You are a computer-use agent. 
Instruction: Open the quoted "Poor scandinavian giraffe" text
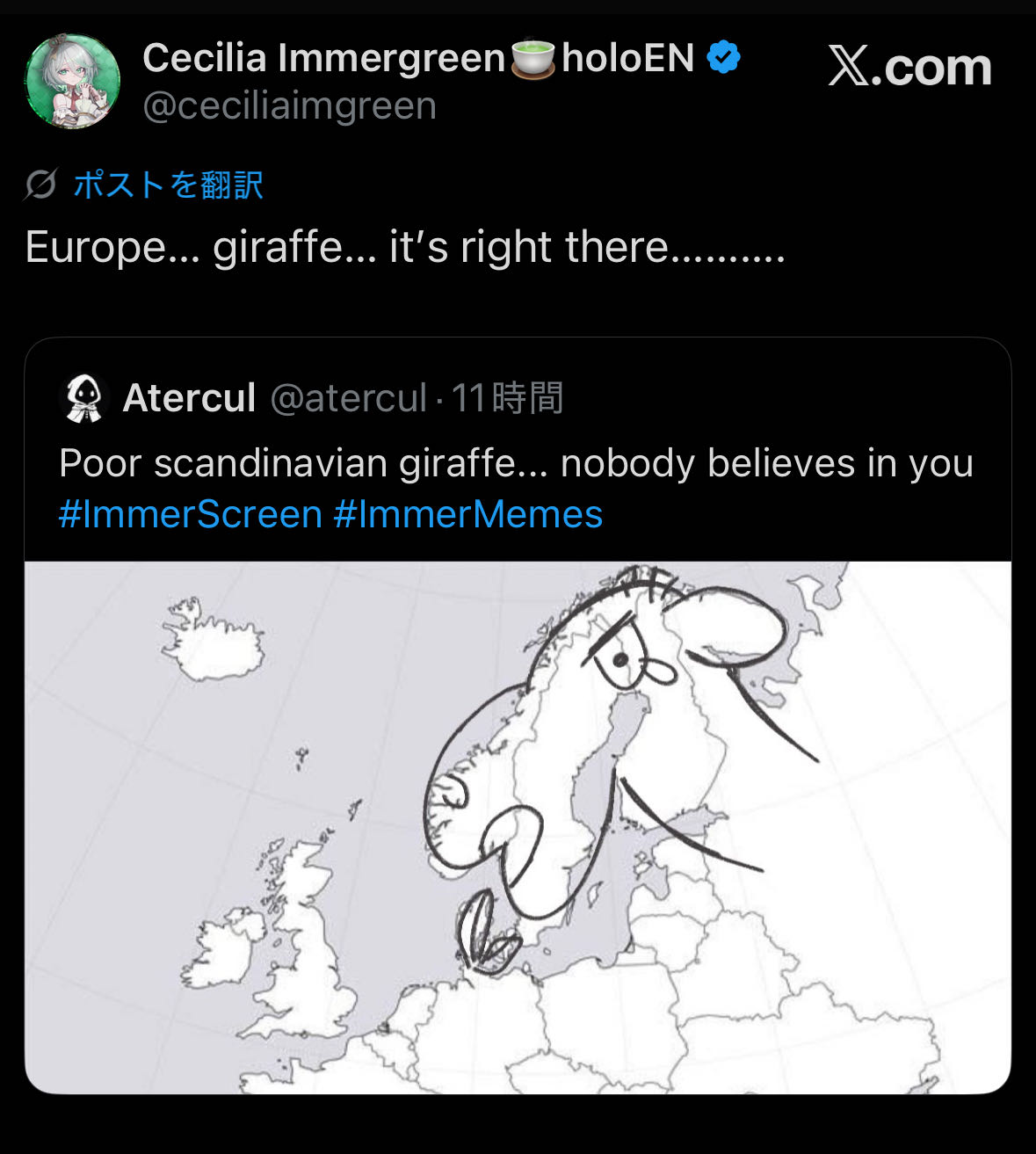[x=516, y=463]
